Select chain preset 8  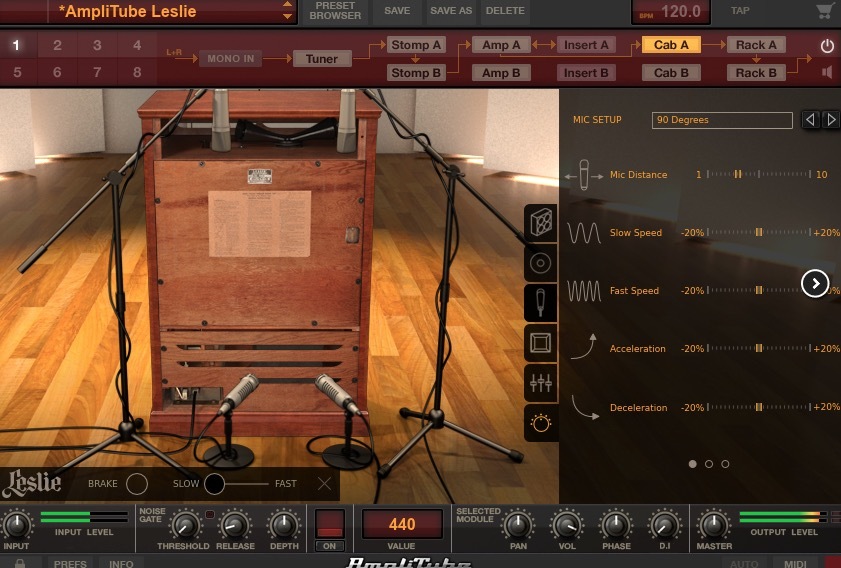(137, 72)
